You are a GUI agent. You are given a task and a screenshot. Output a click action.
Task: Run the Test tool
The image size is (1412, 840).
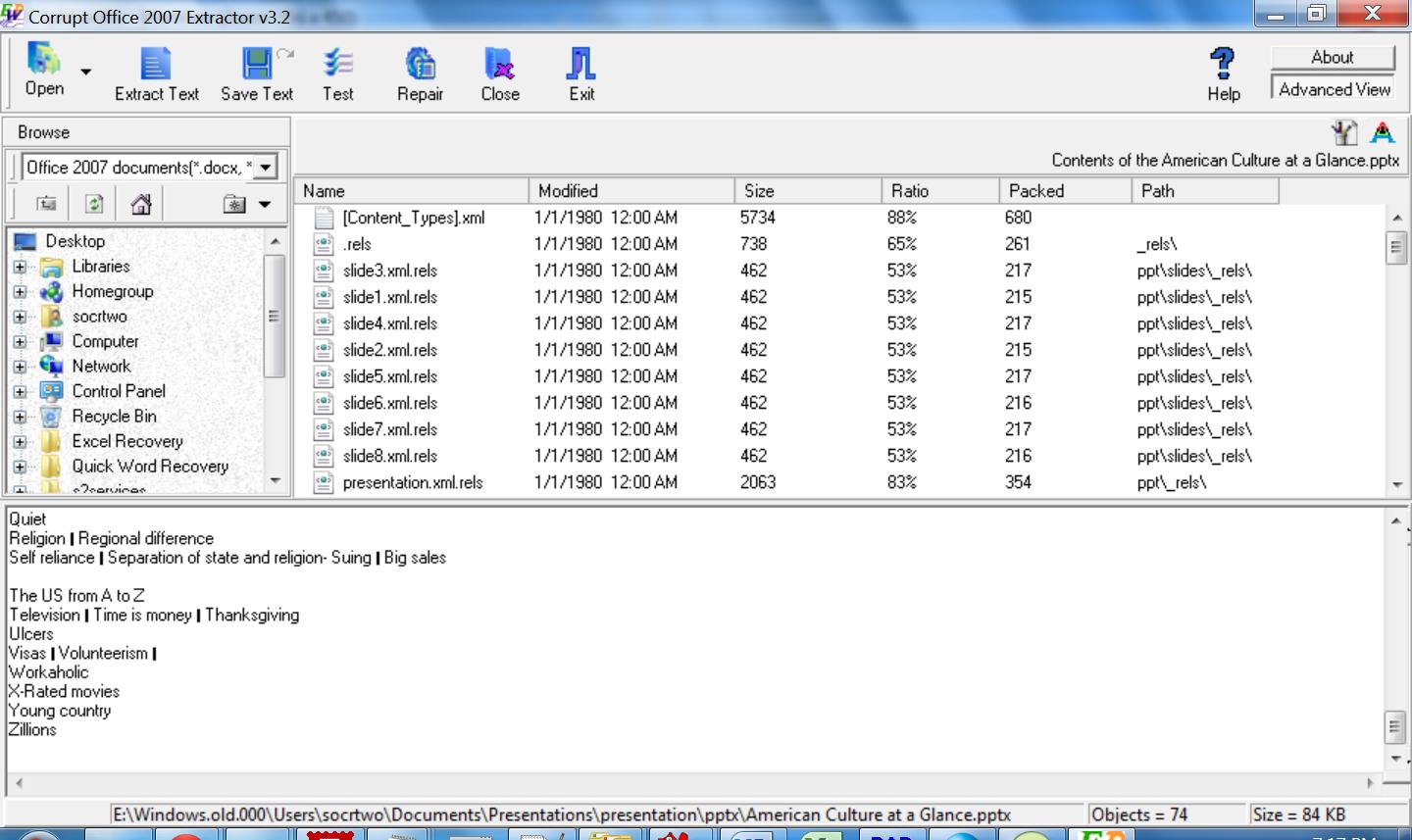click(338, 74)
